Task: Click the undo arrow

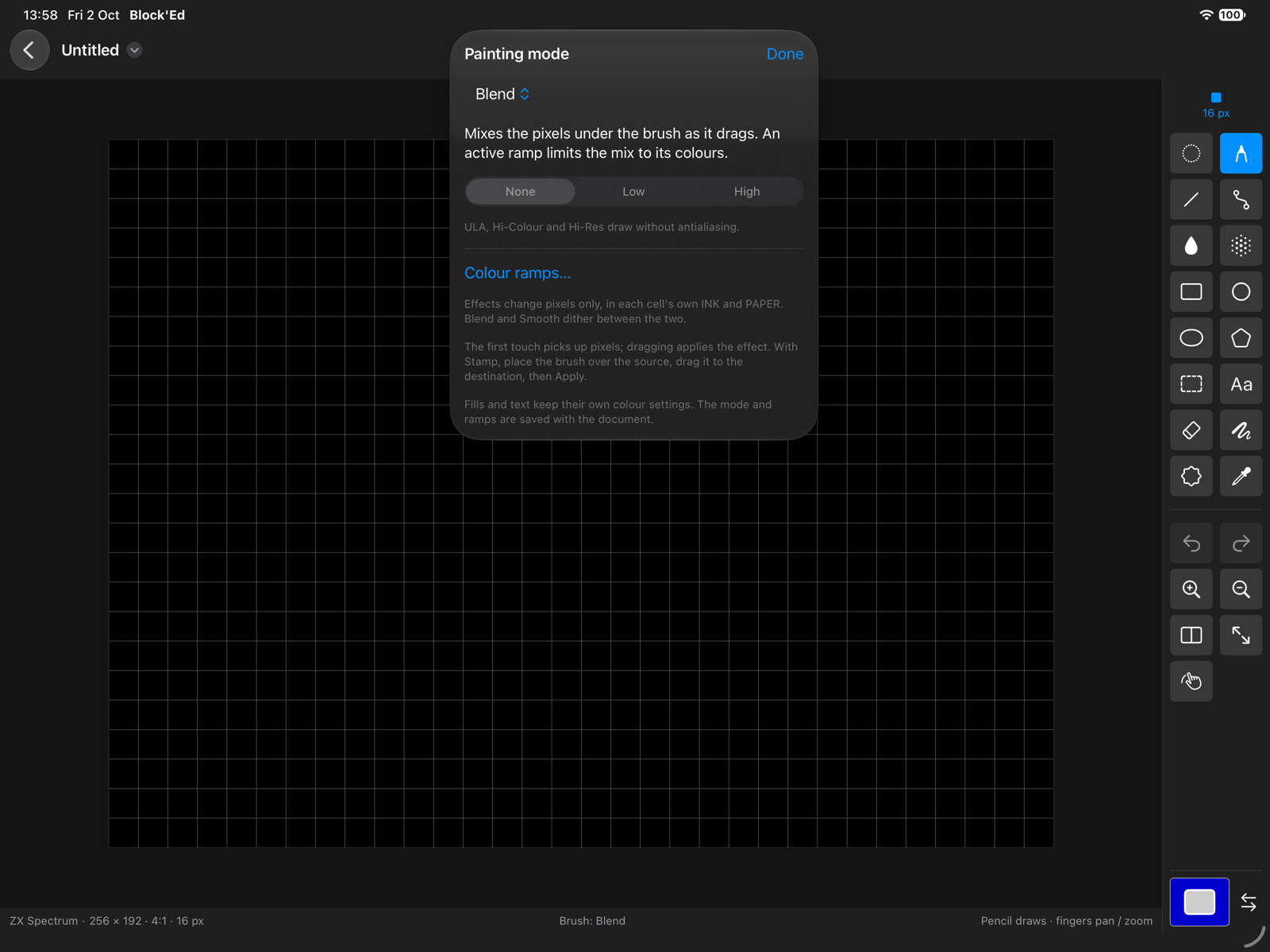Action: pos(1191,543)
